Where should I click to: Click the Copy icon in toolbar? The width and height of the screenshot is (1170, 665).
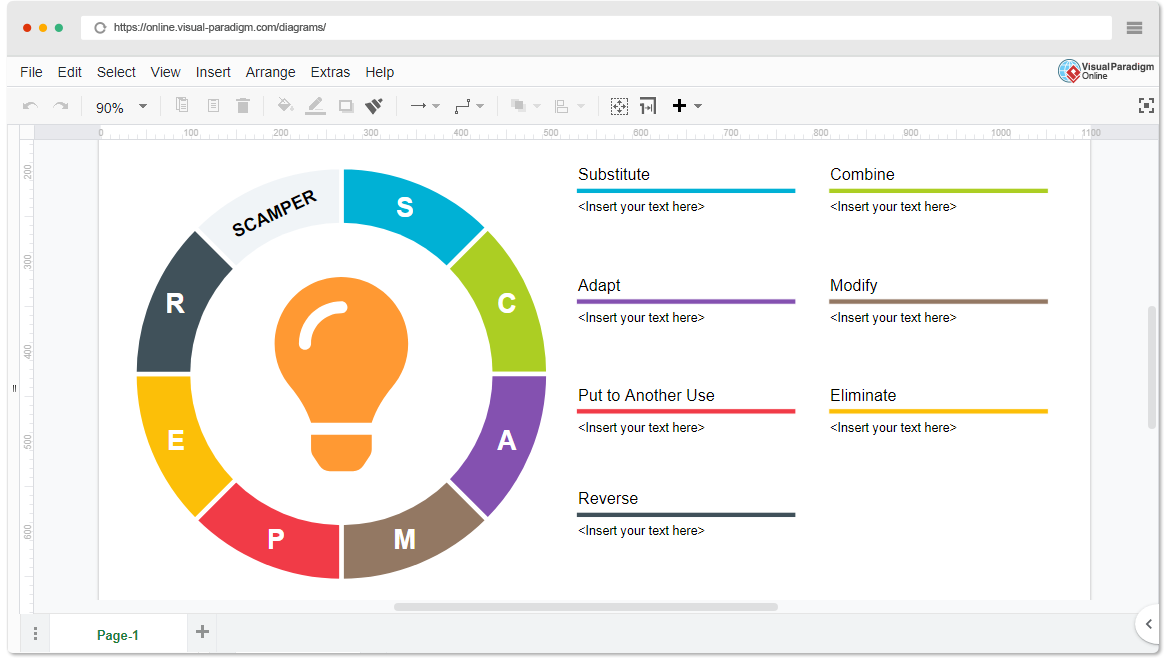coord(182,105)
